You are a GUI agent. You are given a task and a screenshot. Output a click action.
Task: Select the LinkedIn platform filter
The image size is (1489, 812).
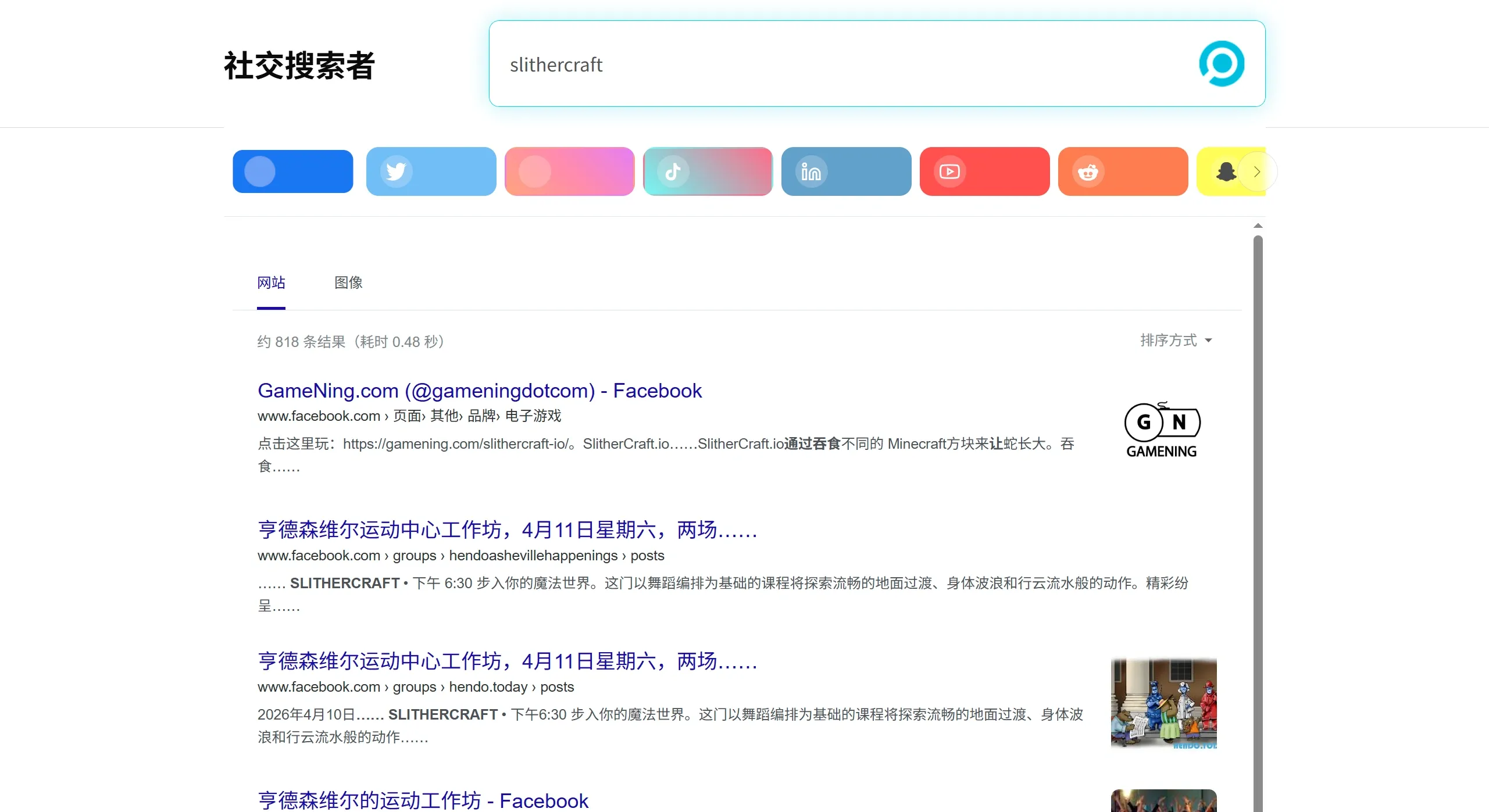846,171
